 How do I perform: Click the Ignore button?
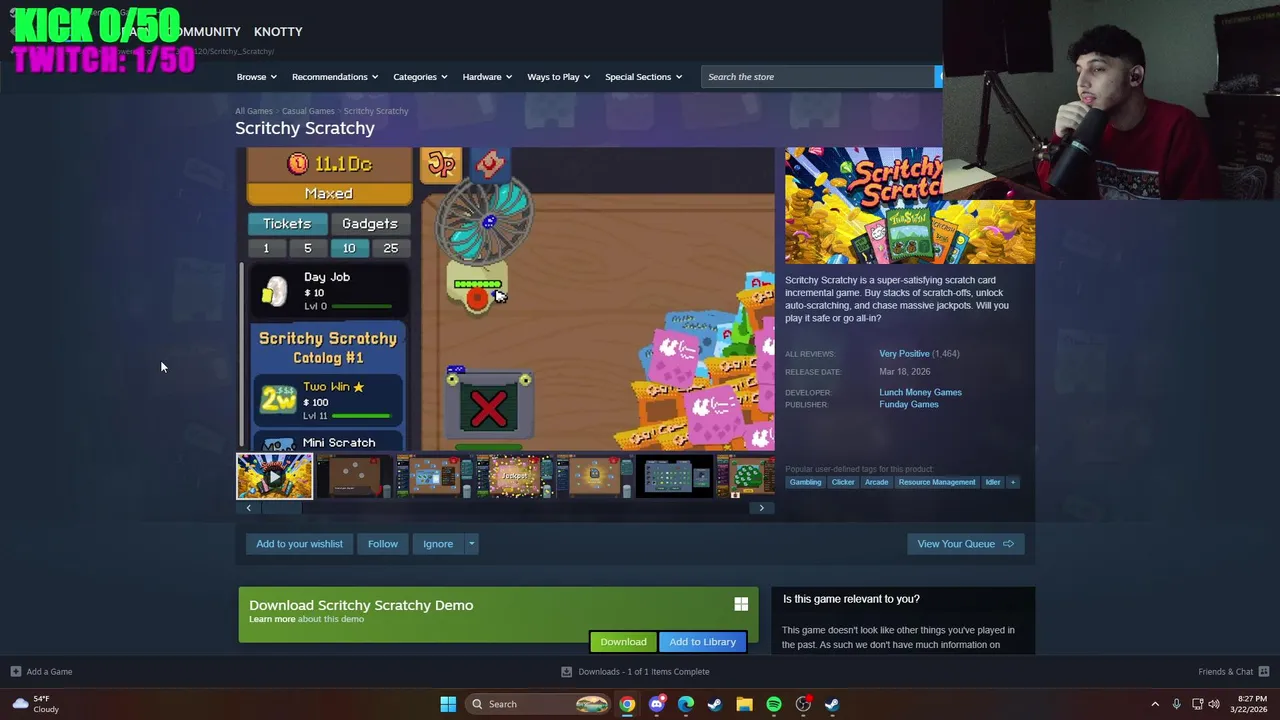(437, 544)
